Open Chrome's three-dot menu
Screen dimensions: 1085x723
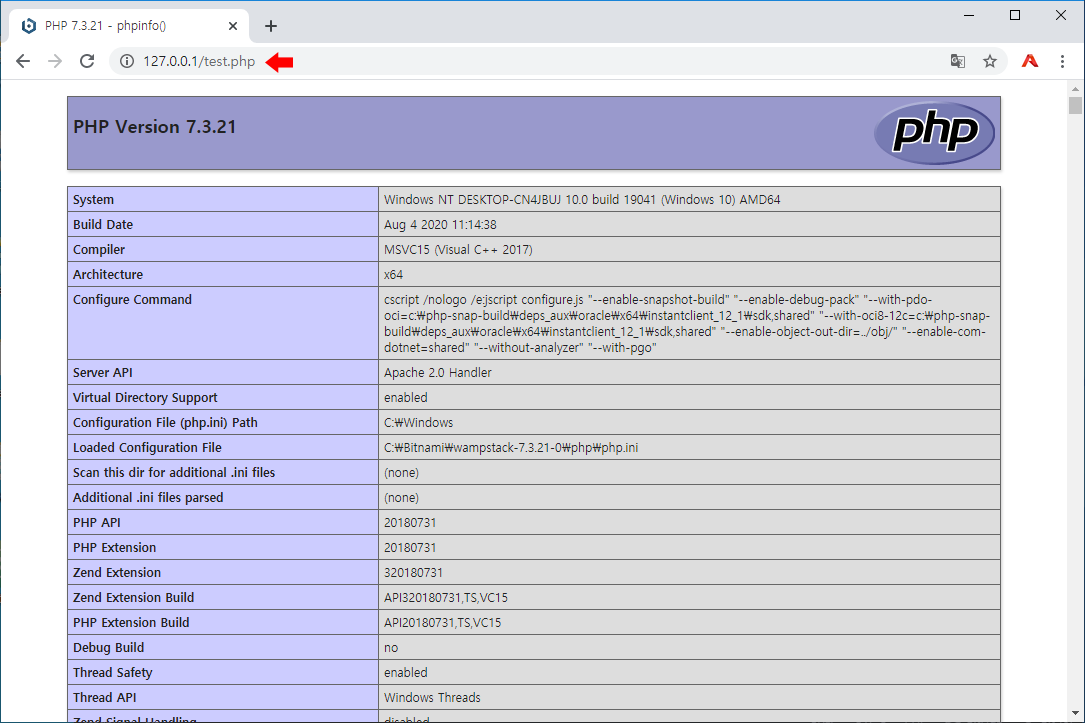1062,62
